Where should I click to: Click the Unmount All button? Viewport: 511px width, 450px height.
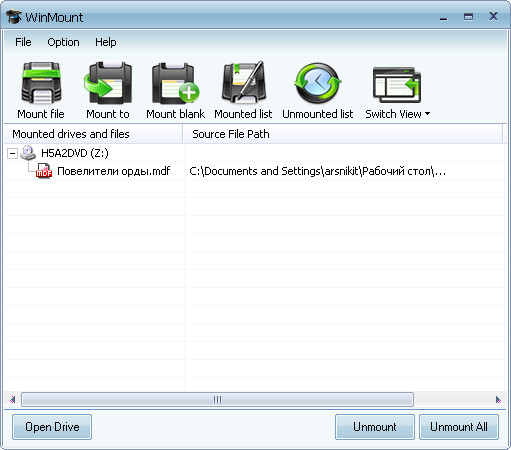click(x=459, y=427)
